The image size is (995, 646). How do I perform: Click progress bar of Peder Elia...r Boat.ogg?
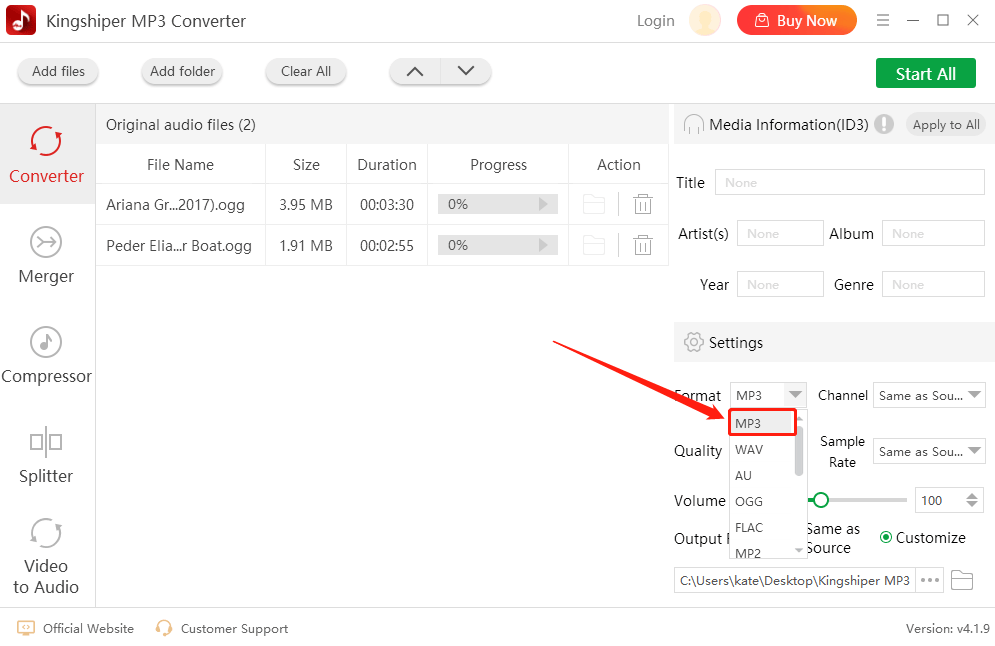[x=498, y=245]
